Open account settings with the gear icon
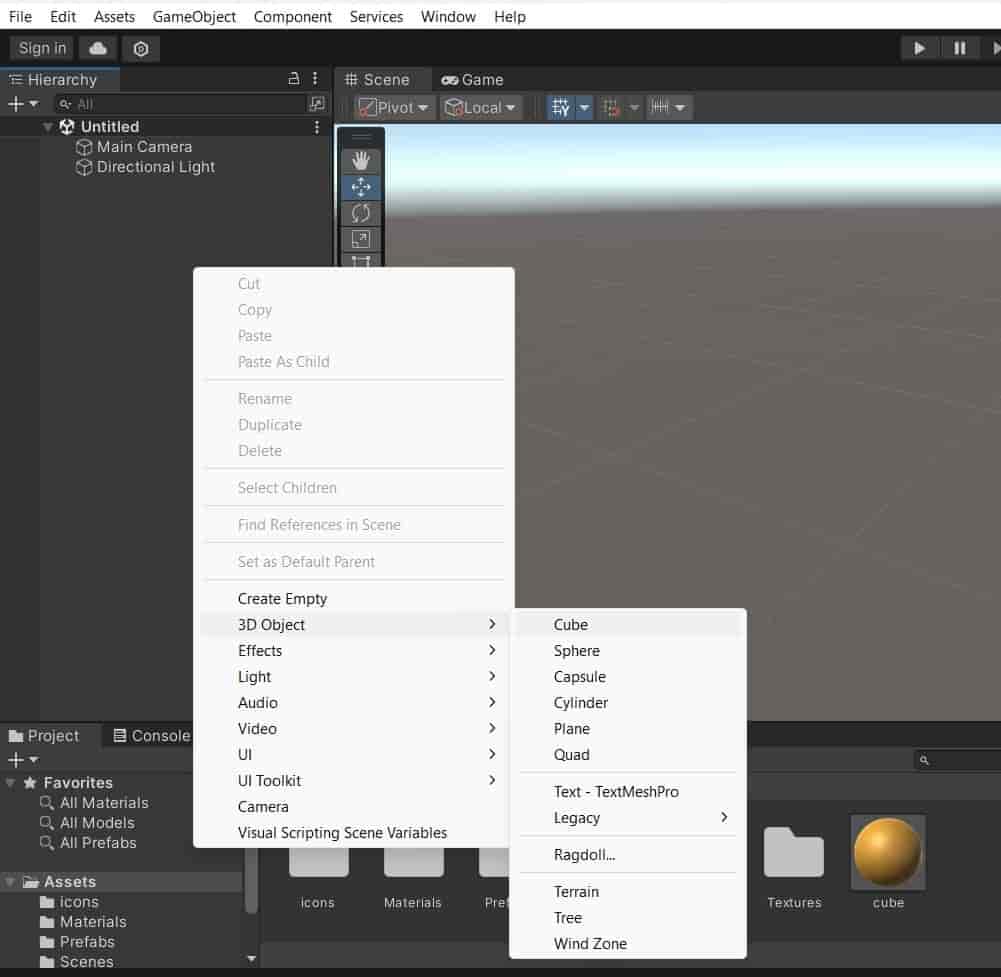1001x977 pixels. (140, 47)
